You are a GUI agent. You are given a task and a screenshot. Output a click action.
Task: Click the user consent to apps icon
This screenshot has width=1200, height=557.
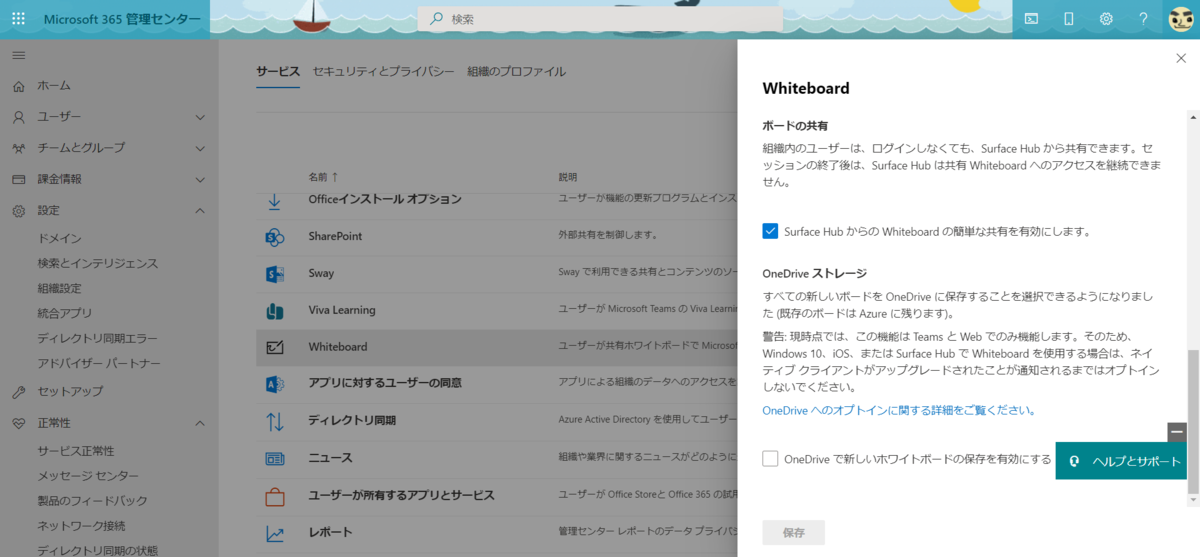275,383
